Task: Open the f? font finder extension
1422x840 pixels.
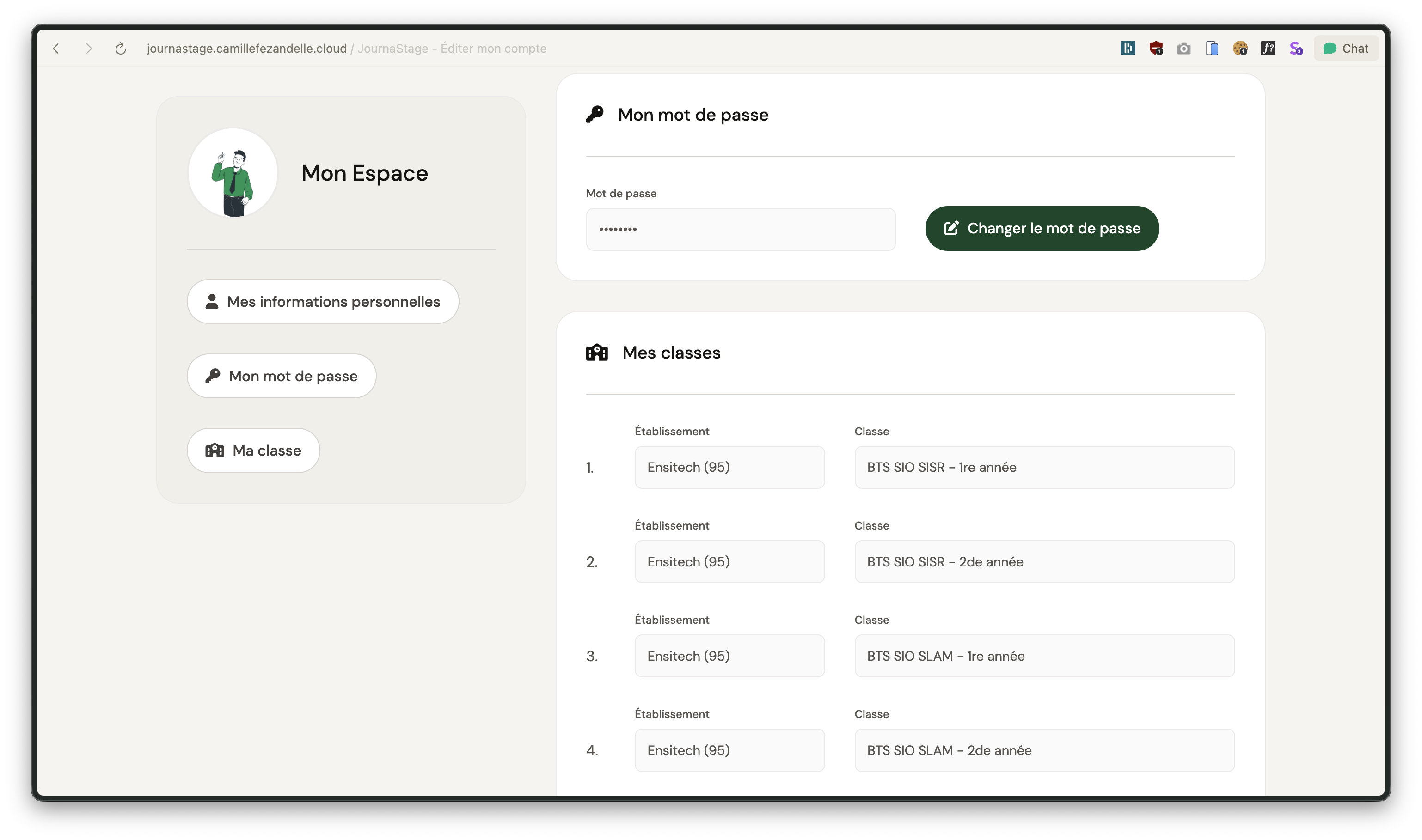Action: pos(1268,49)
